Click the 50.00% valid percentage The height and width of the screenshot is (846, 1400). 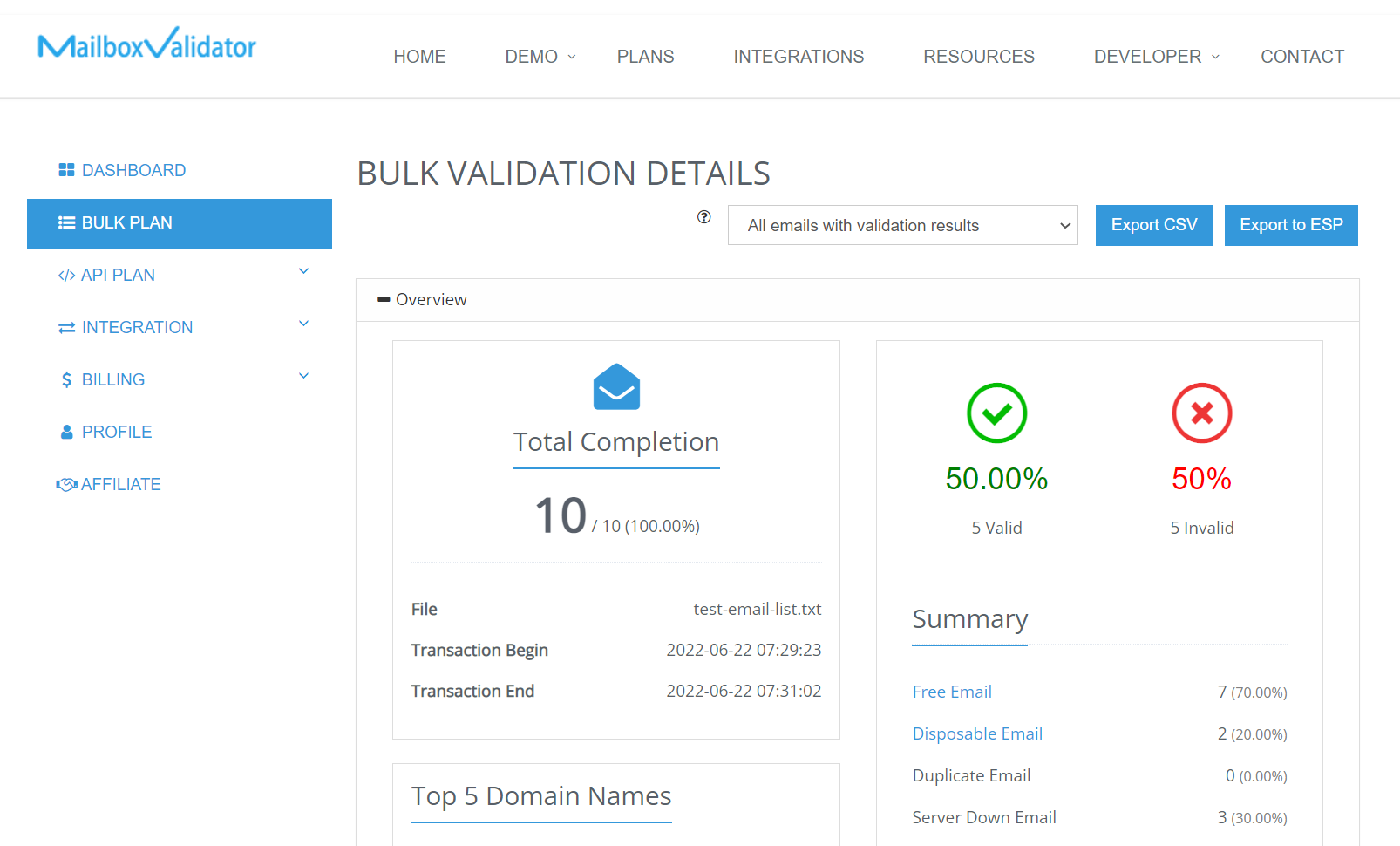(996, 479)
